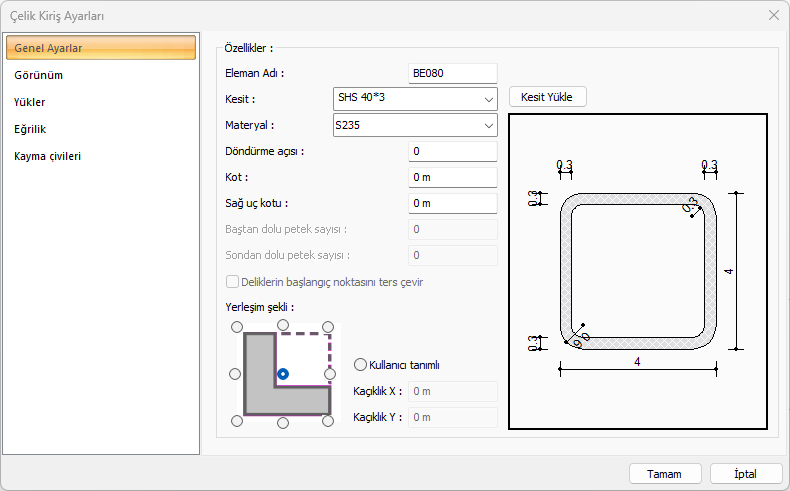This screenshot has height=491, width=790.
Task: Enable the Kullanıcı tanımlı radio option
Action: [x=361, y=365]
